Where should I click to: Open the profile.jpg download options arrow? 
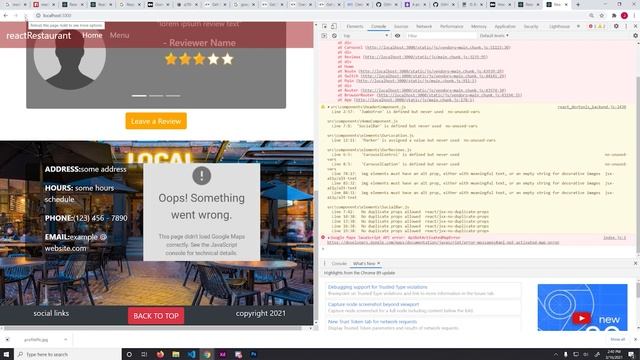click(65, 340)
